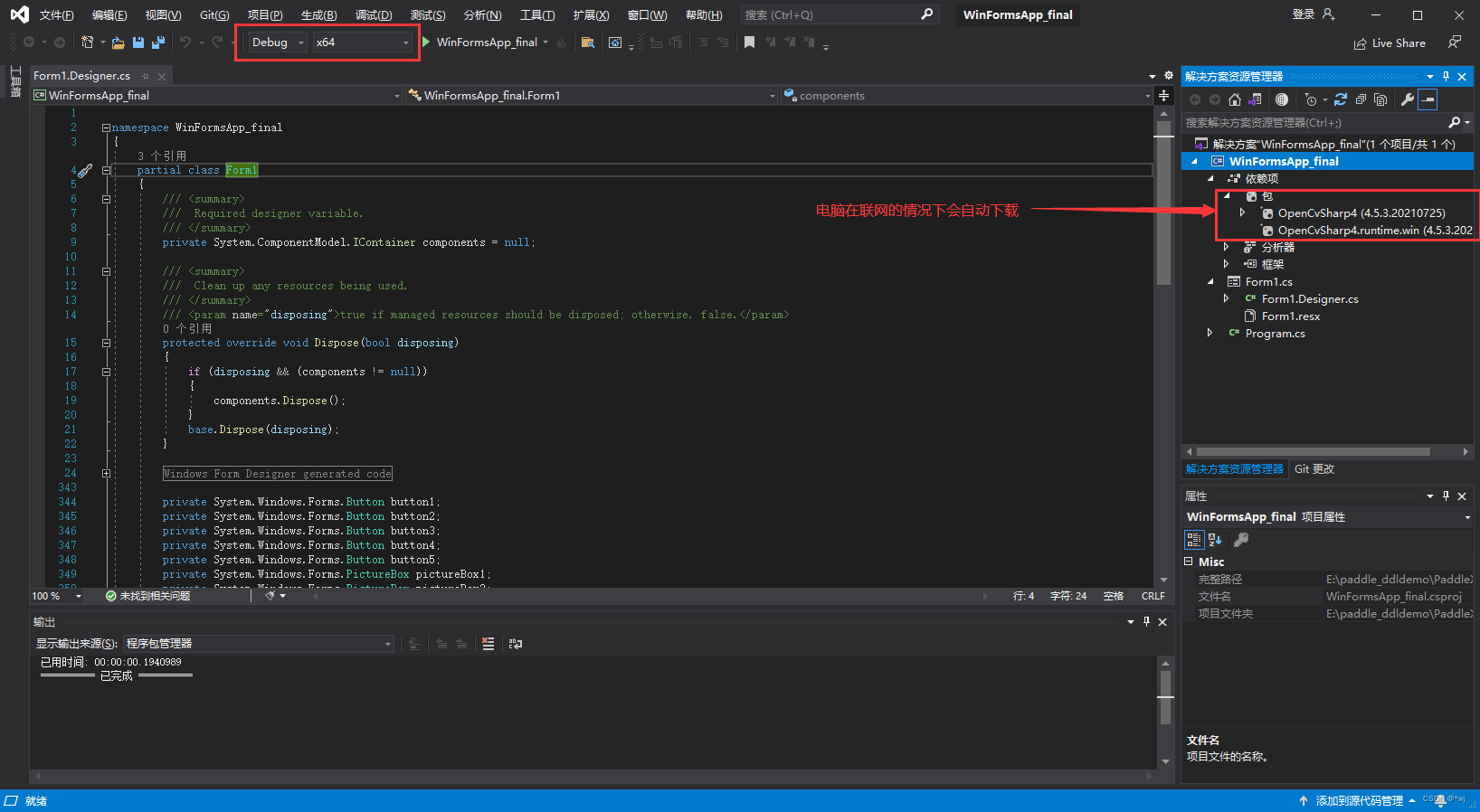The image size is (1480, 812).
Task: Open the 工具(T) tools menu
Action: point(537,14)
